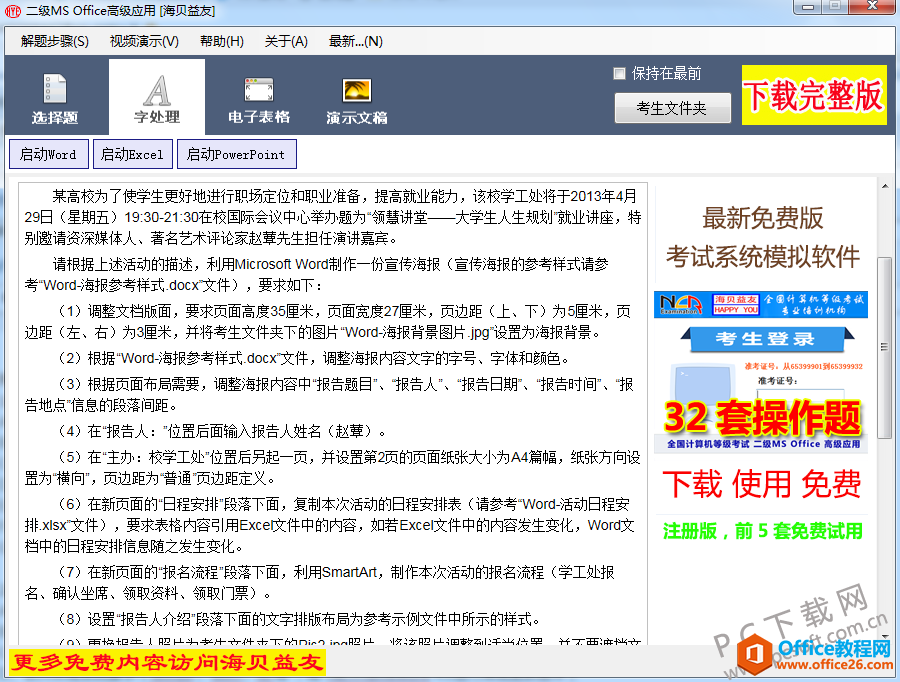Click the 考生登录 exam software ad image
This screenshot has height=682, width=900.
[x=761, y=372]
